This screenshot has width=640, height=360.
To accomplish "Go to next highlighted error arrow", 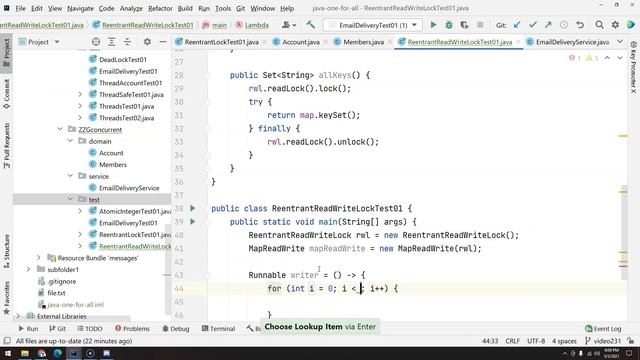I will [x=620, y=58].
